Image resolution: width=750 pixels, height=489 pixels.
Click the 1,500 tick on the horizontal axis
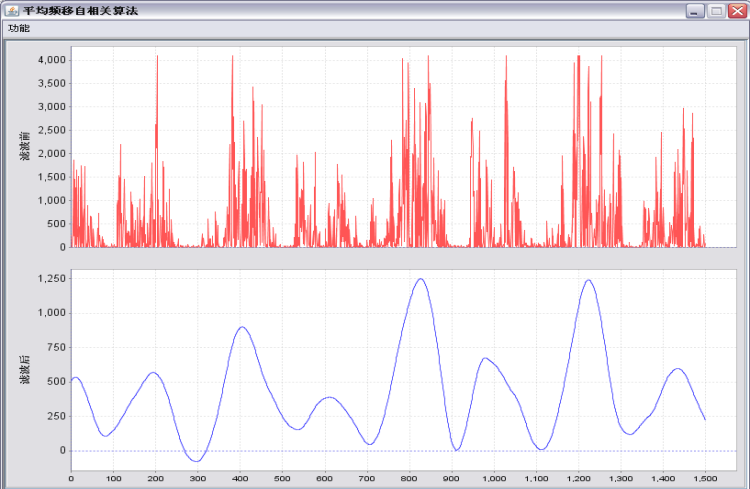(x=705, y=479)
